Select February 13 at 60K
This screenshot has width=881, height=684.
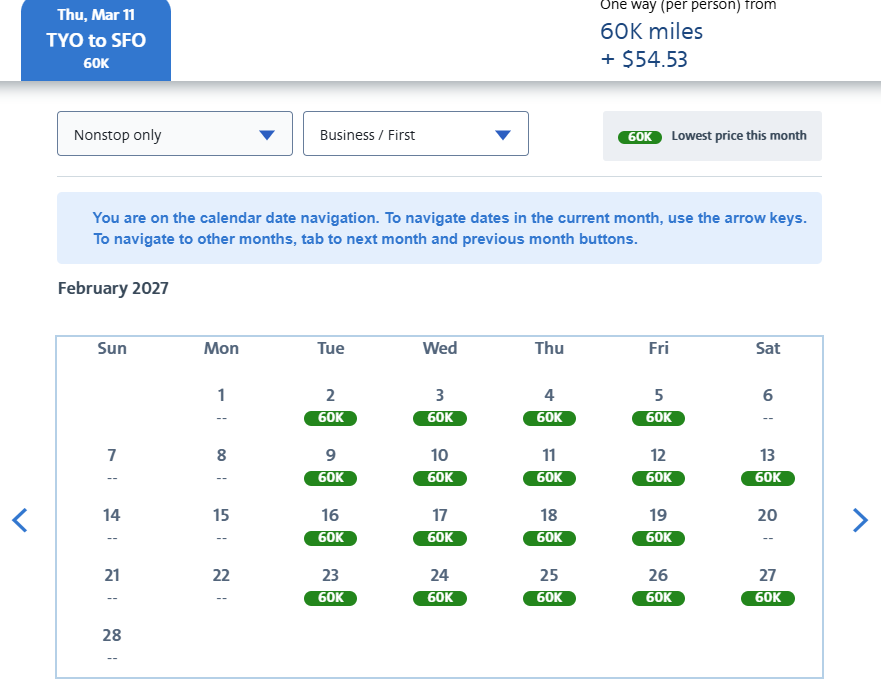768,466
